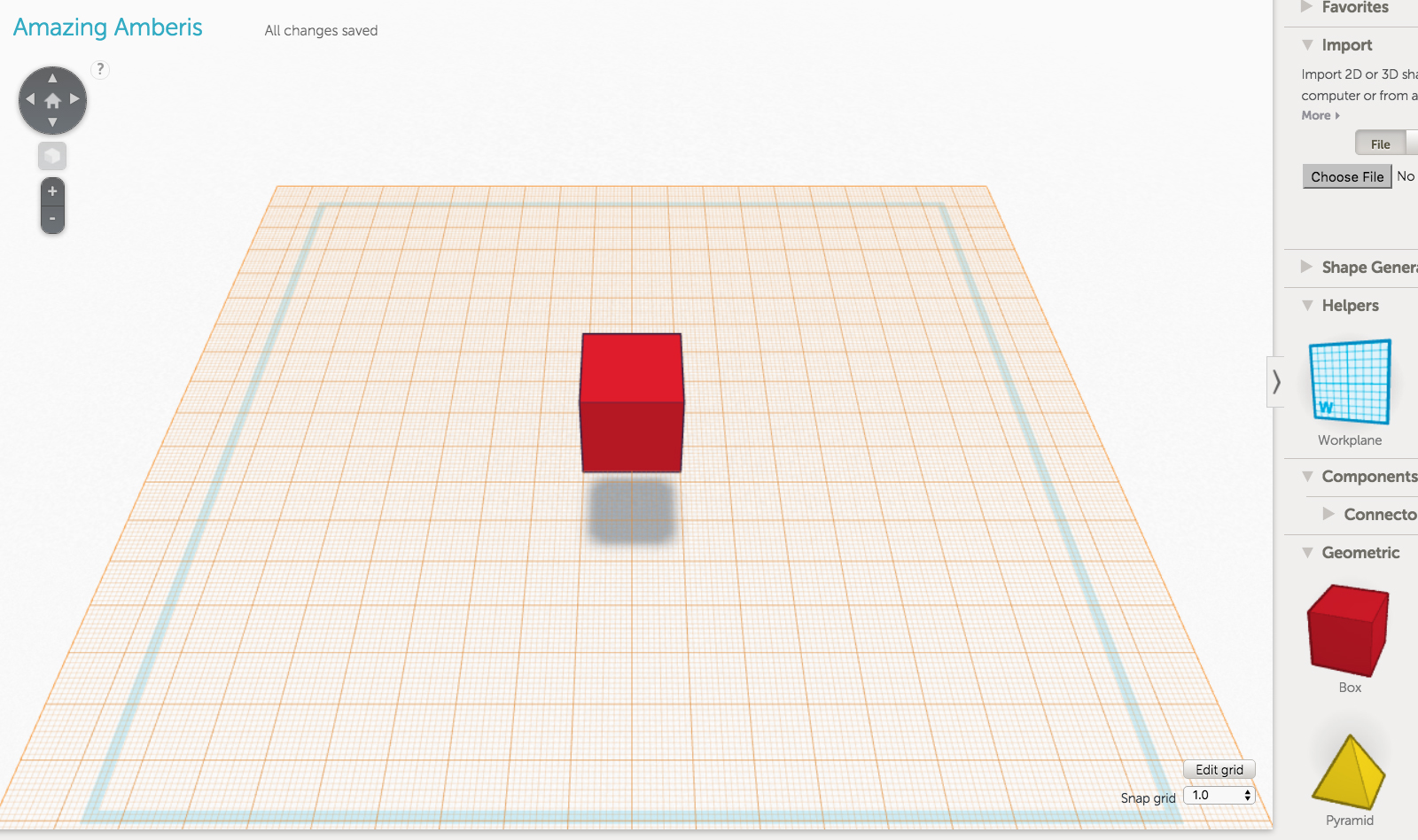Viewport: 1418px width, 840px height.
Task: Choose the yellow Pyramid shape
Action: tap(1348, 772)
